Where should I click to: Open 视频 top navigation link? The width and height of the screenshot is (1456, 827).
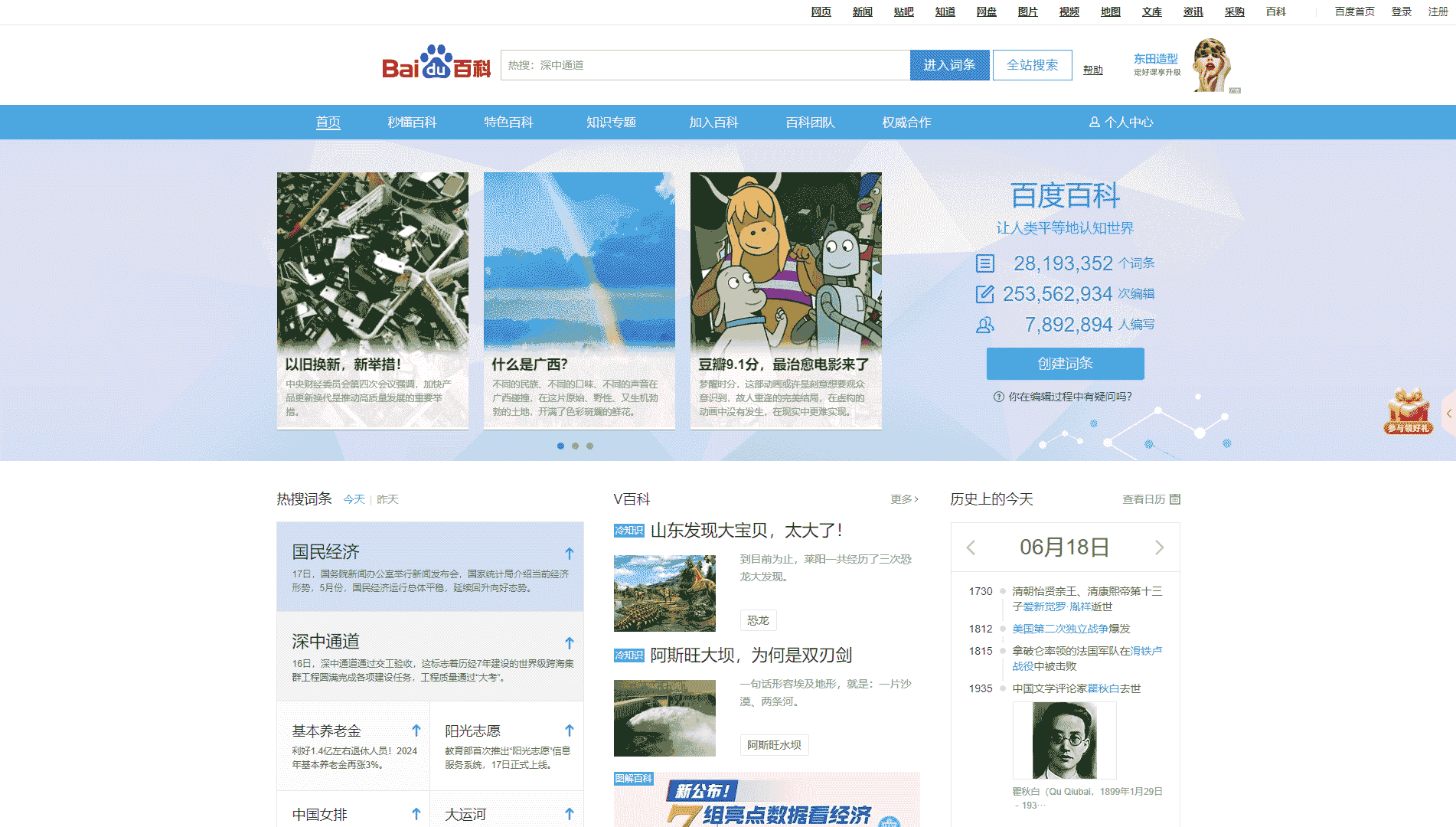[1069, 11]
